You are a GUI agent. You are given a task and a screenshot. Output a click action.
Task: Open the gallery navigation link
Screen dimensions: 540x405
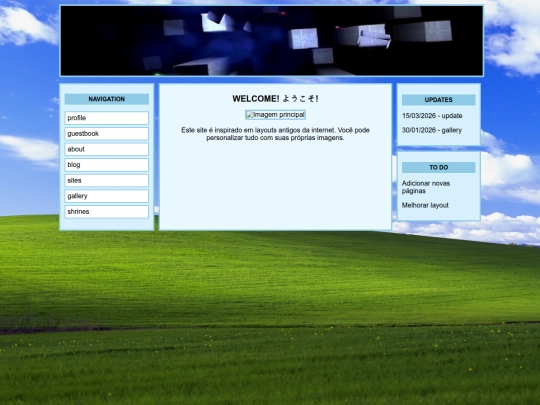point(106,196)
